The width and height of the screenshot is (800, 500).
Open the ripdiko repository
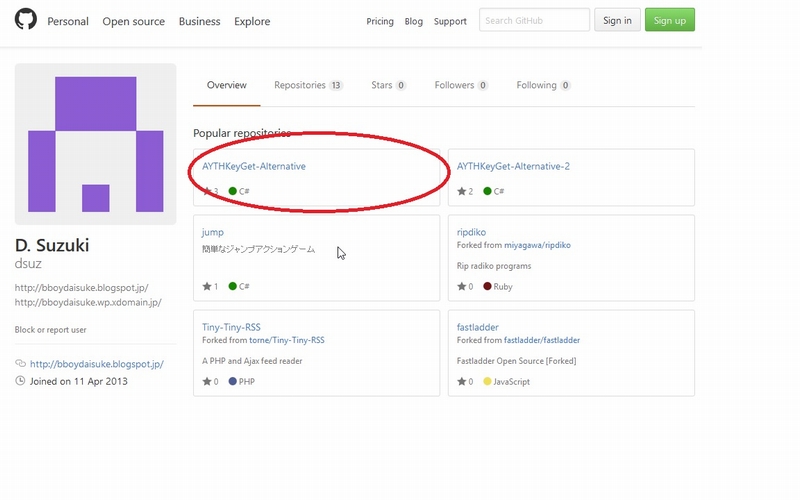471,232
